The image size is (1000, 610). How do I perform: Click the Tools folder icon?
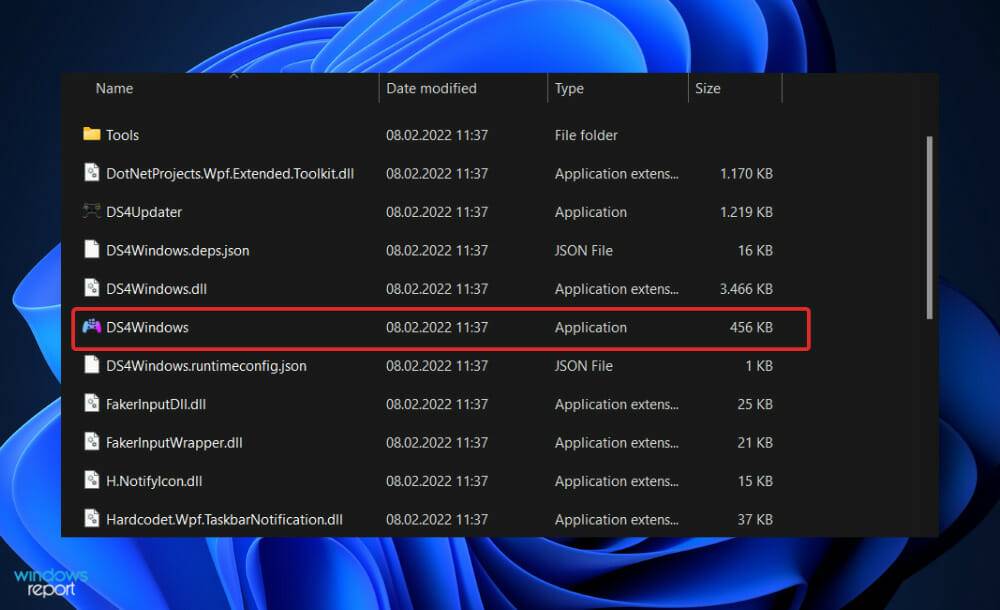click(92, 134)
